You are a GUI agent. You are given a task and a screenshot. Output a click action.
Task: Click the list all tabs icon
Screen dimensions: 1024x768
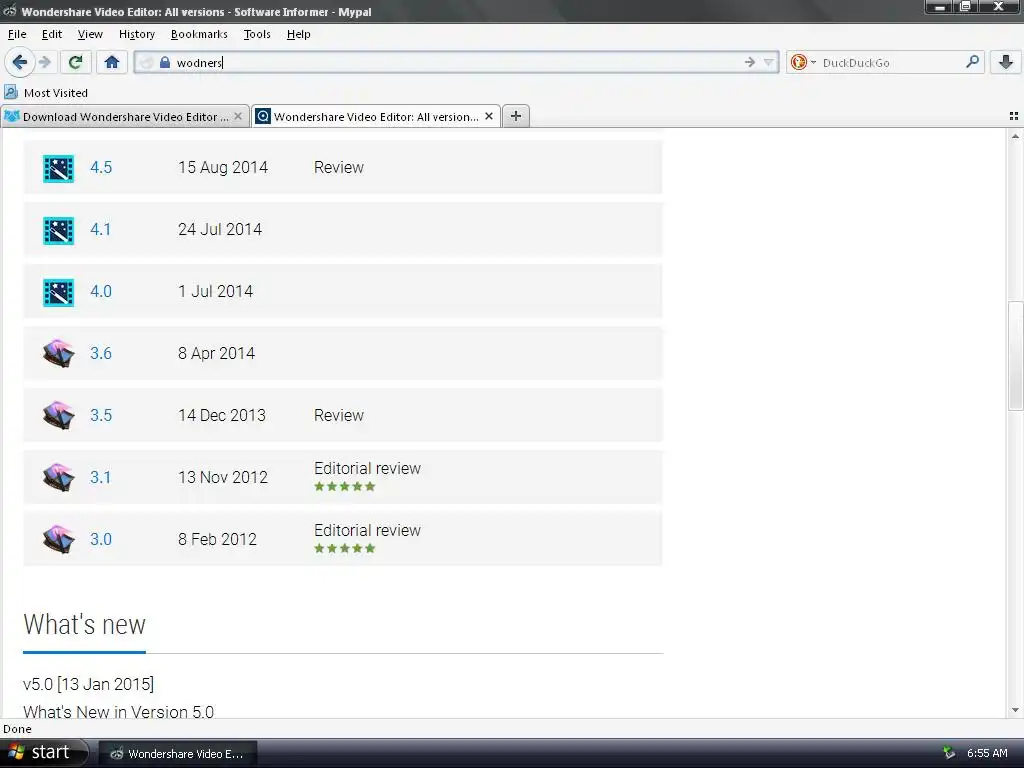(1014, 116)
